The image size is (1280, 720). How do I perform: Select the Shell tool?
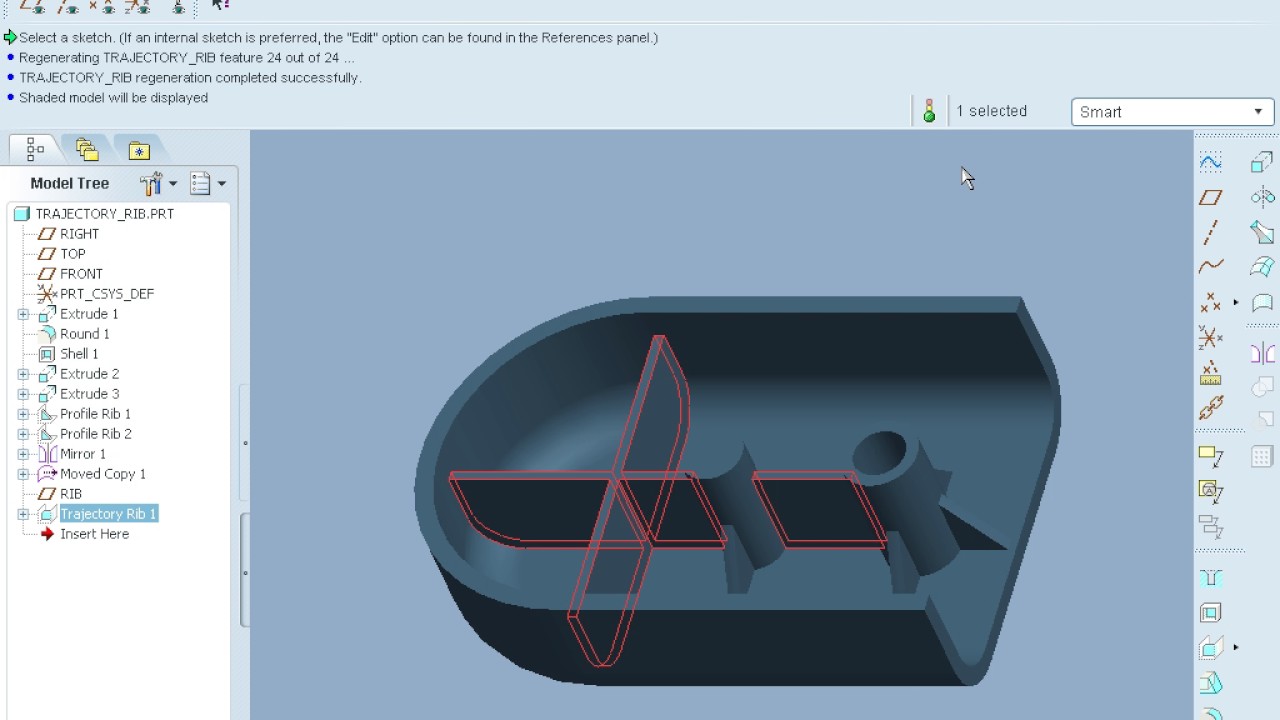tap(1211, 613)
